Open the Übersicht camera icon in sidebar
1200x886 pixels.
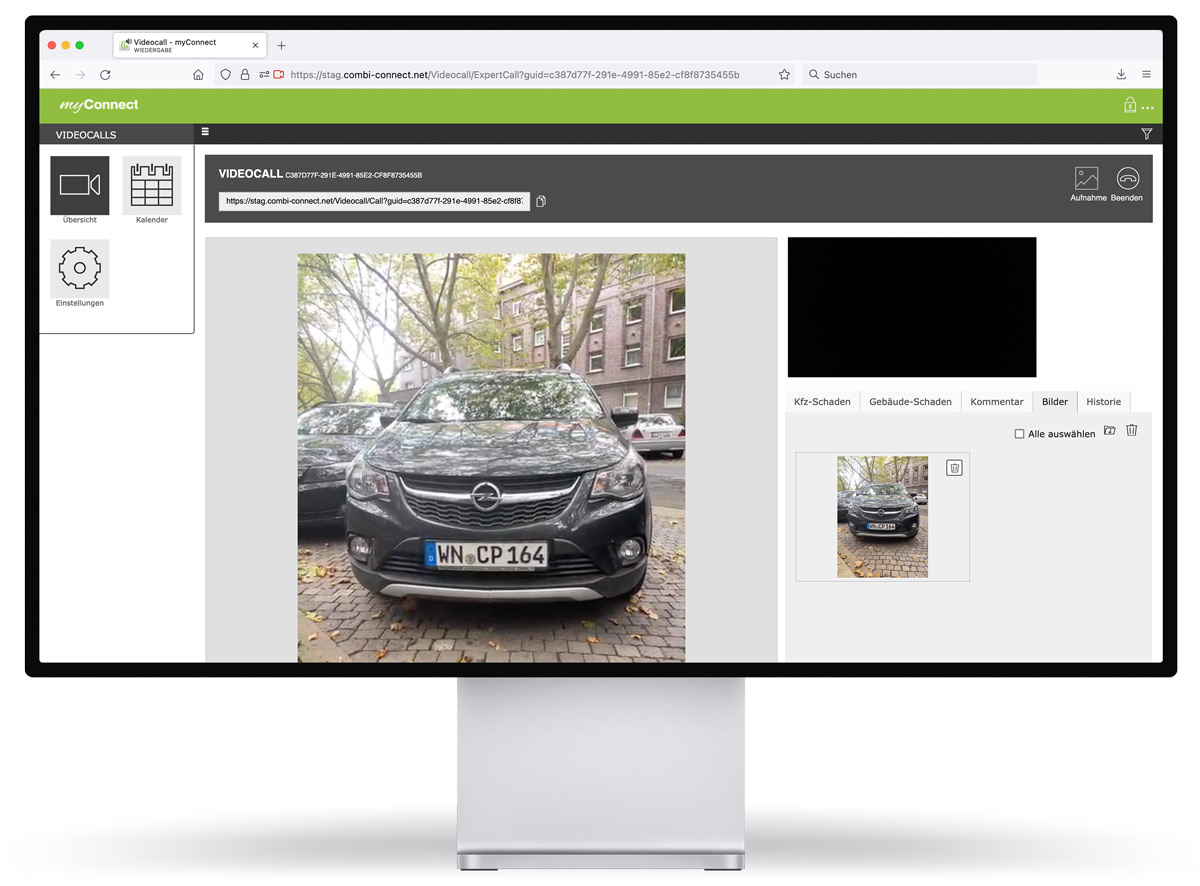pos(79,186)
